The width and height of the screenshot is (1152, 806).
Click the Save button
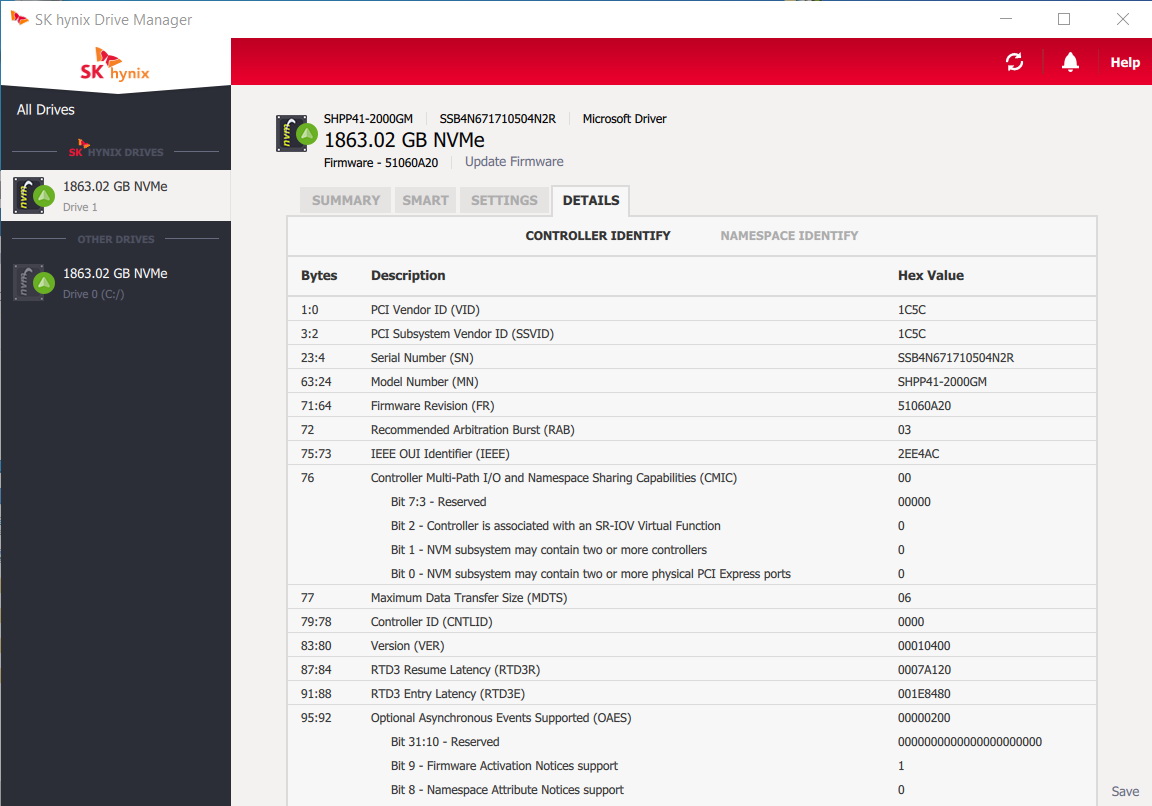click(x=1125, y=791)
